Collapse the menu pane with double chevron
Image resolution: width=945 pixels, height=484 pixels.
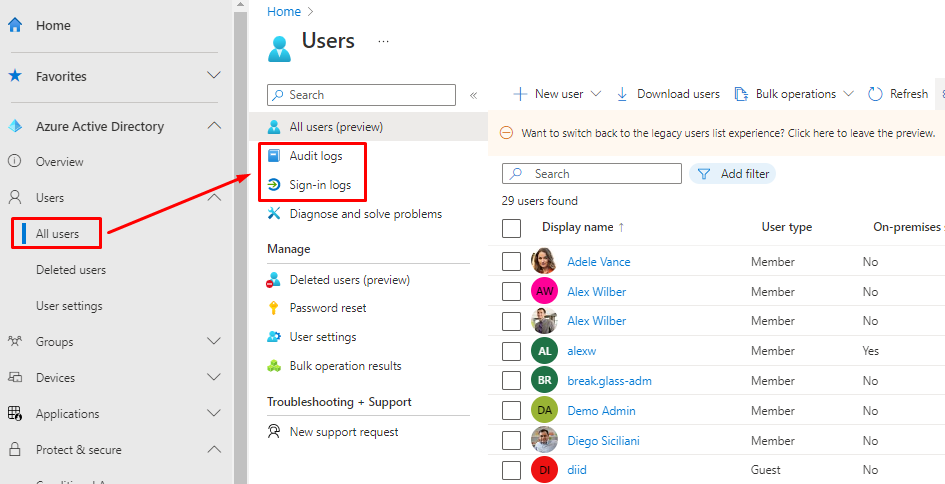(473, 95)
